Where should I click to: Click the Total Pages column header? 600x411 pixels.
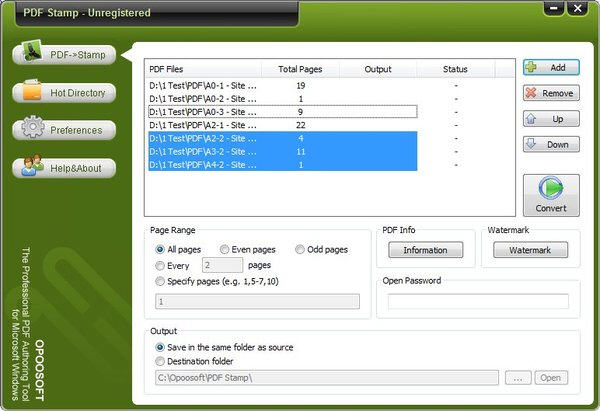pos(300,69)
